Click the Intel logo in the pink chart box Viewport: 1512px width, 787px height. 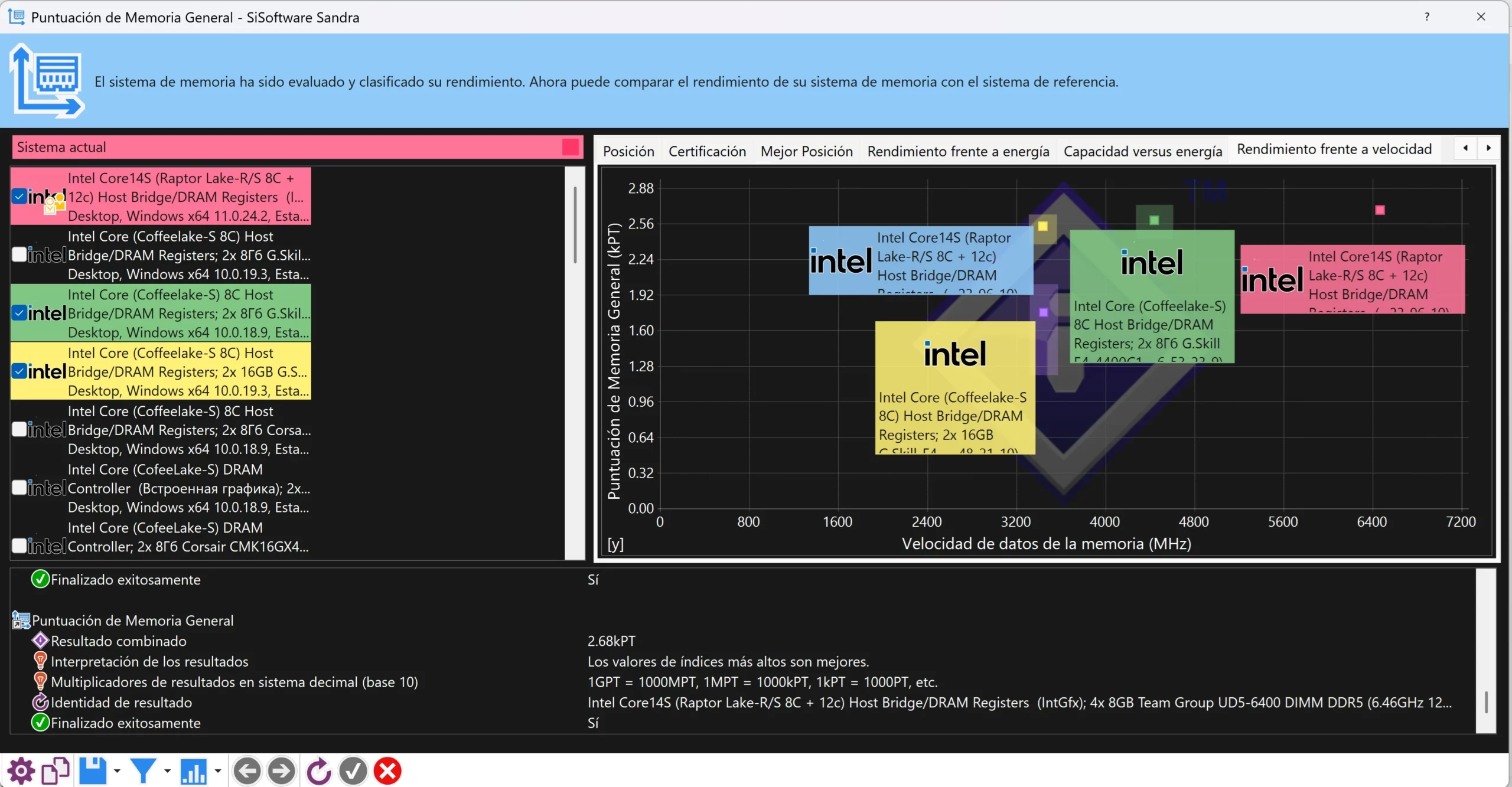1272,279
